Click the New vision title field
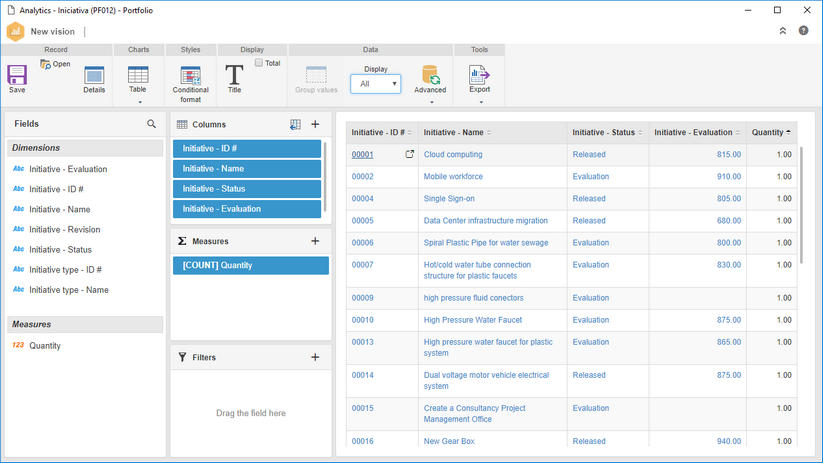 pyautogui.click(x=52, y=31)
